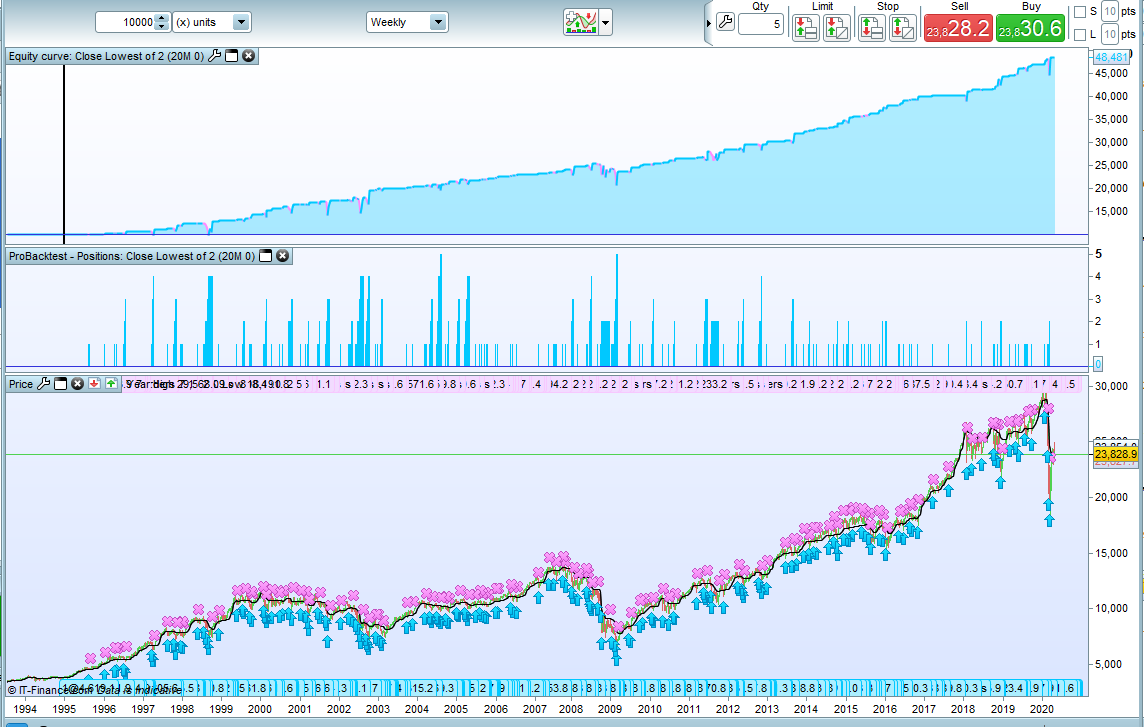
Task: Click the 0 baseline label on positions axis
Action: click(1098, 364)
